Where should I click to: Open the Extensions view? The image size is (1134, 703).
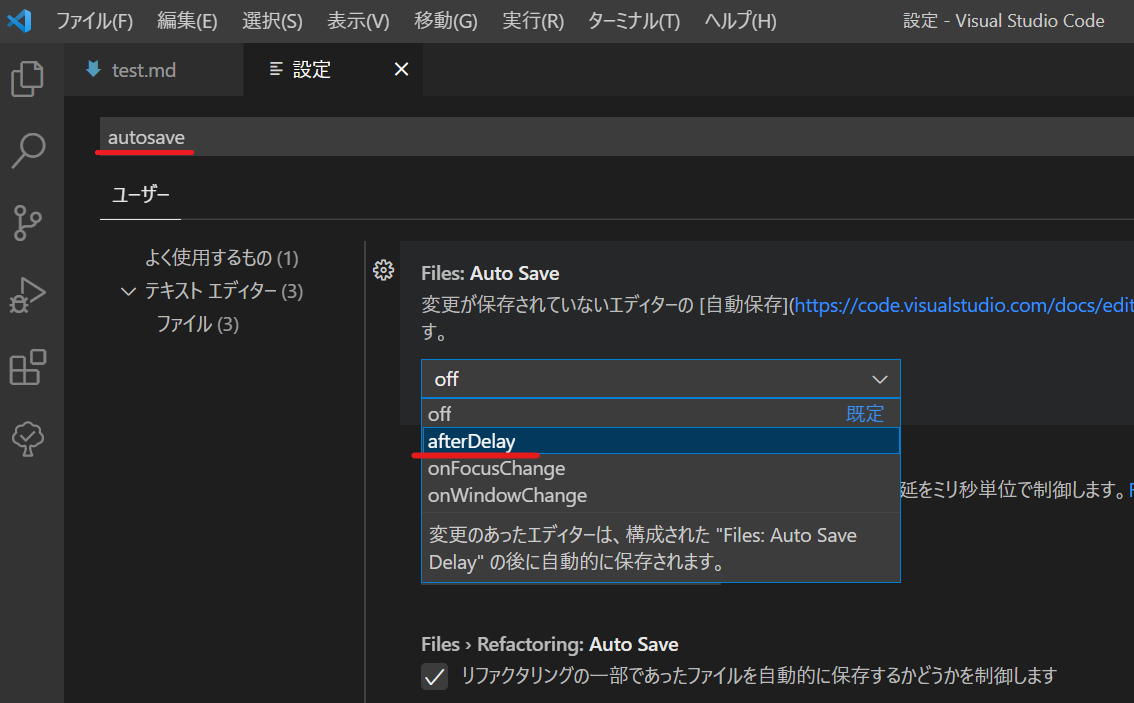coord(27,367)
